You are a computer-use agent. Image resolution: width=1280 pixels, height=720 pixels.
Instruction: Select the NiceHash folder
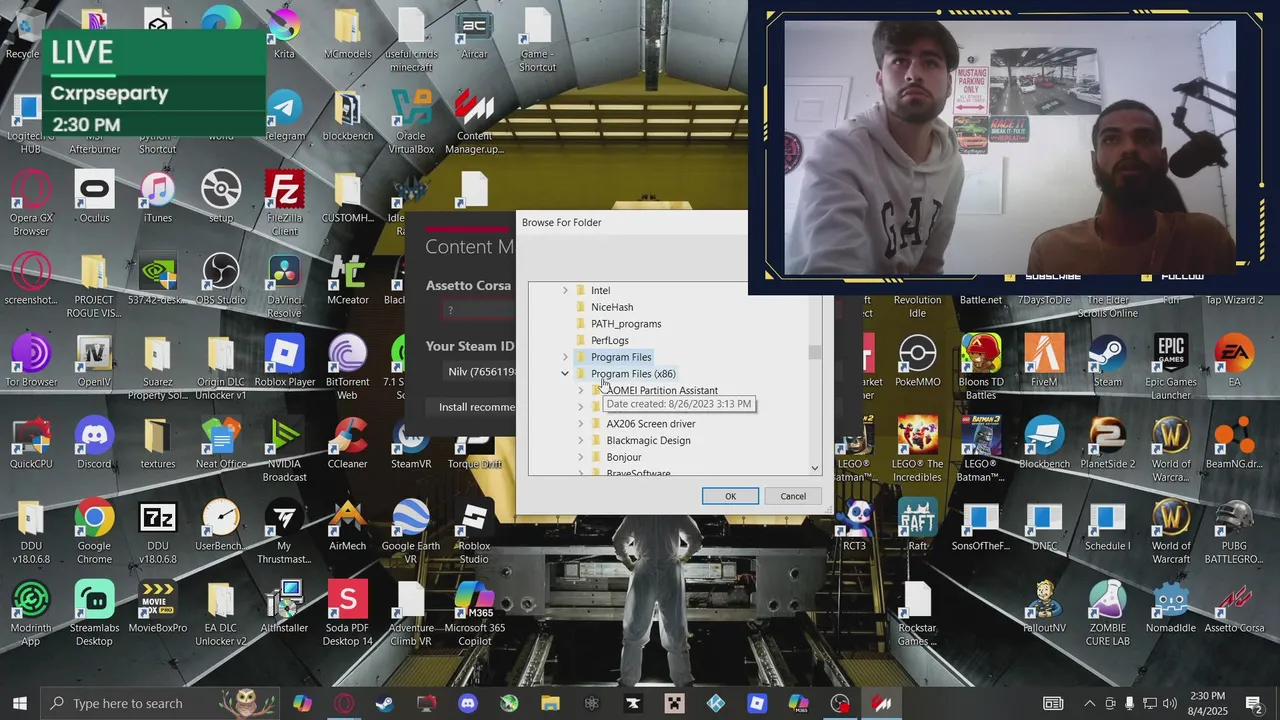click(611, 307)
